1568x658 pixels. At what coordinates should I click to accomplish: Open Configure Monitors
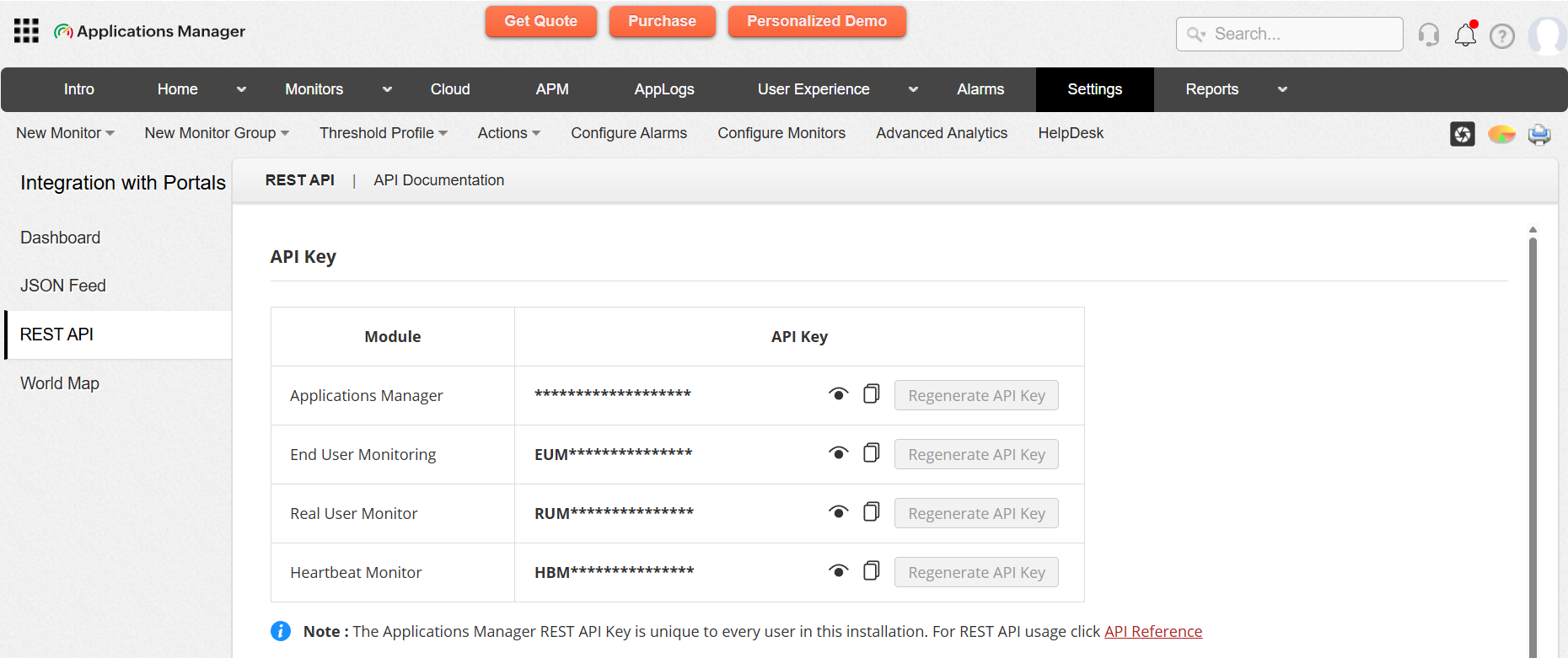click(781, 133)
